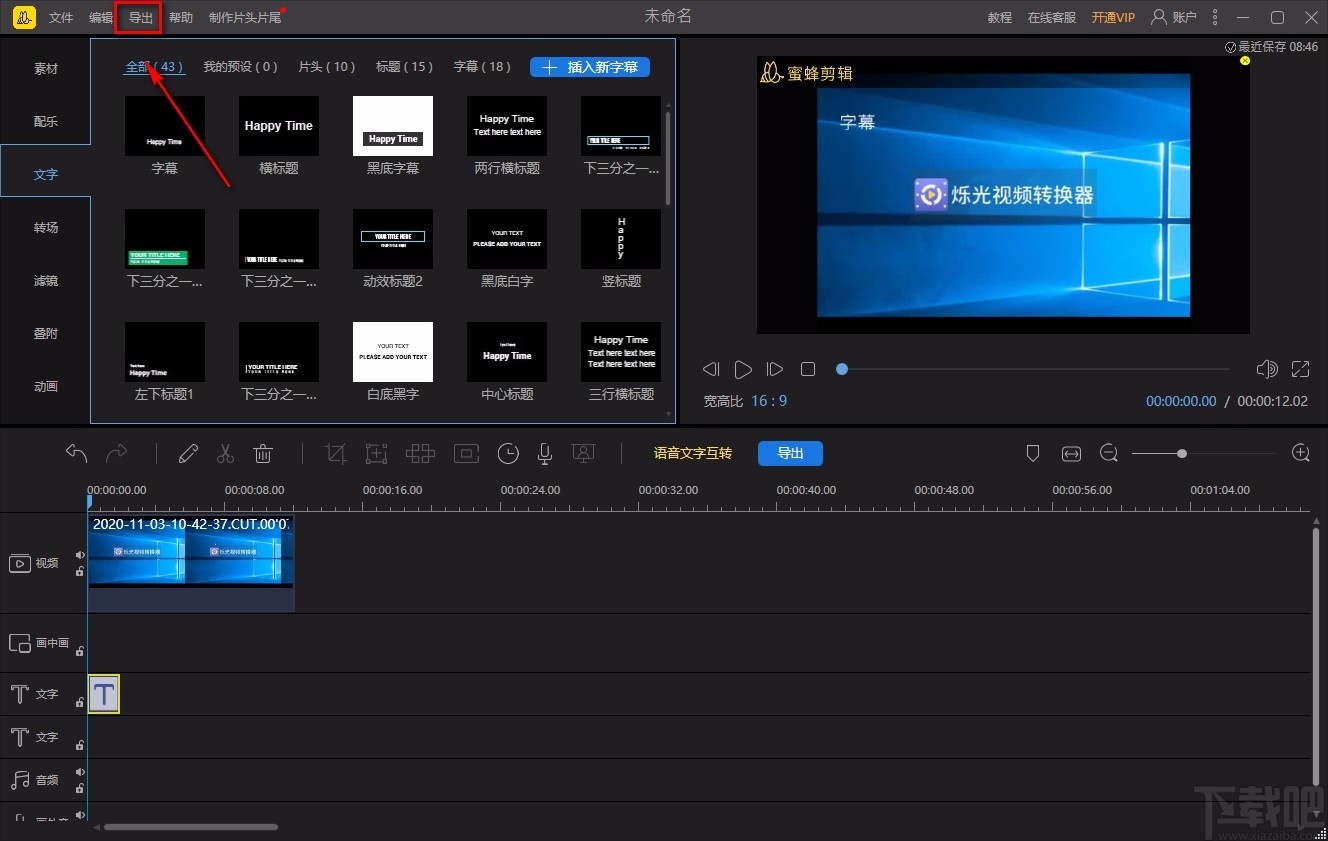Open 语音文字互转
1328x841 pixels.
(x=693, y=453)
